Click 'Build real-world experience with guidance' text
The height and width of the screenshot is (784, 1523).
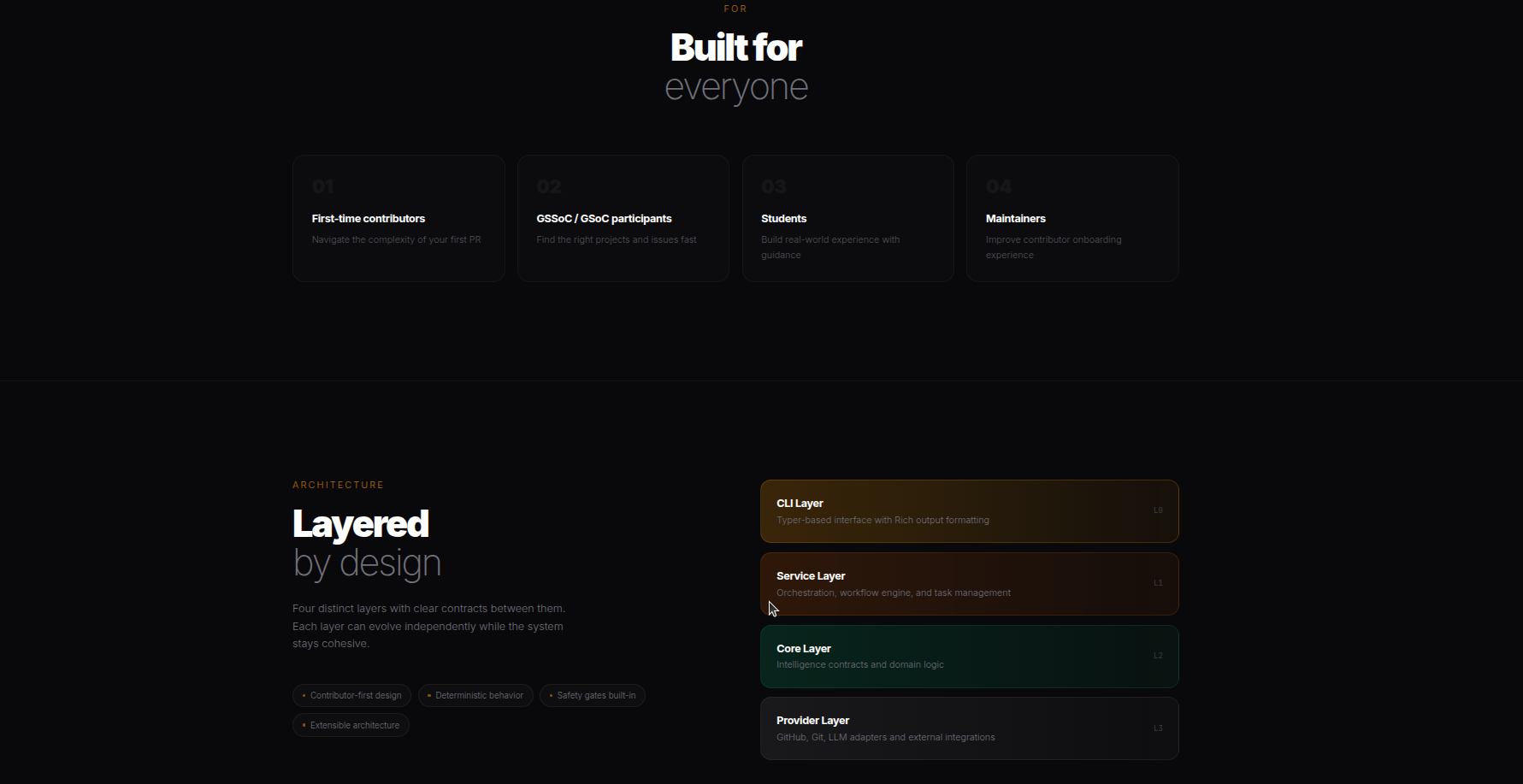pos(830,247)
